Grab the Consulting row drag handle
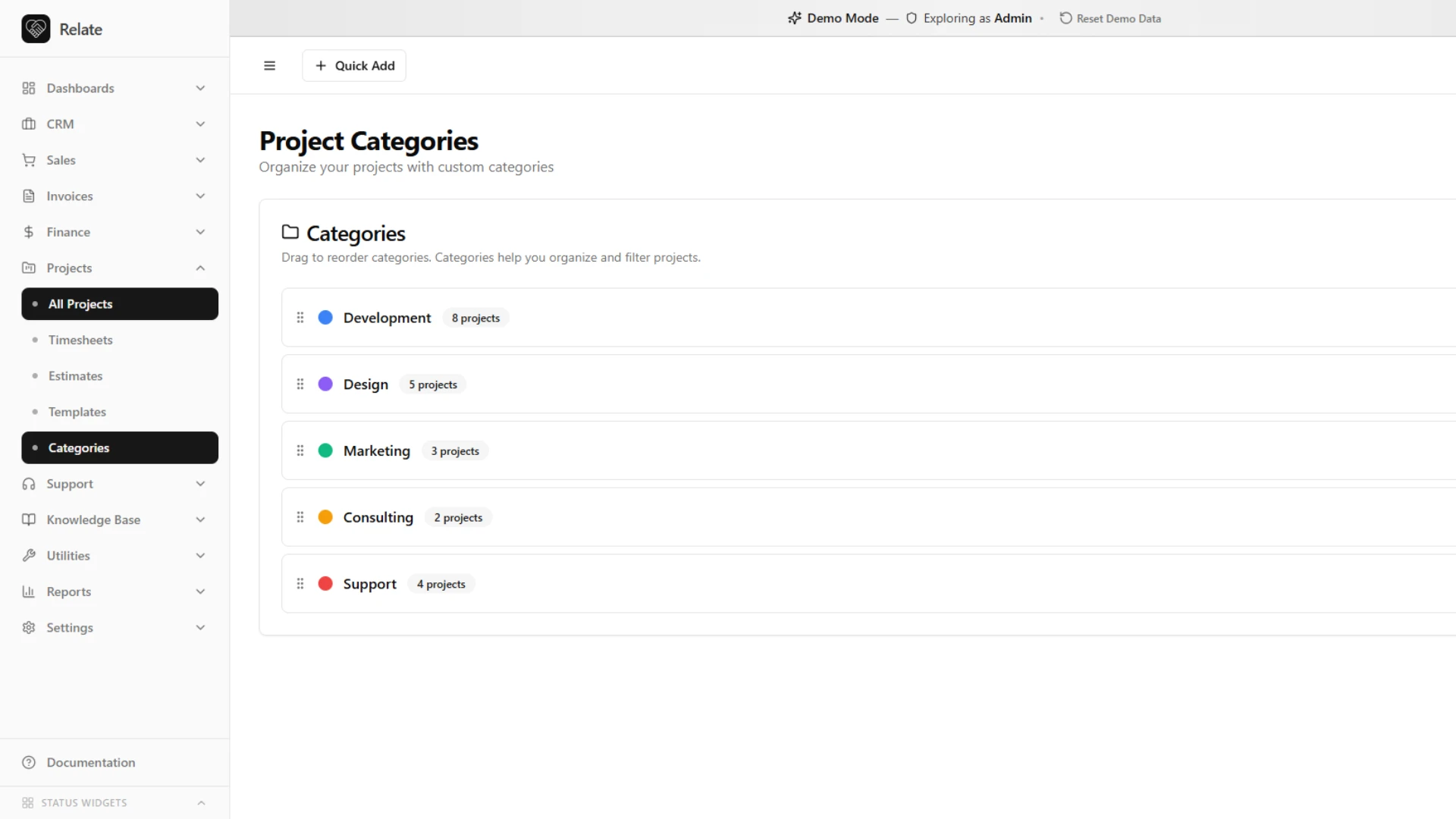The width and height of the screenshot is (1456, 819). click(x=300, y=517)
